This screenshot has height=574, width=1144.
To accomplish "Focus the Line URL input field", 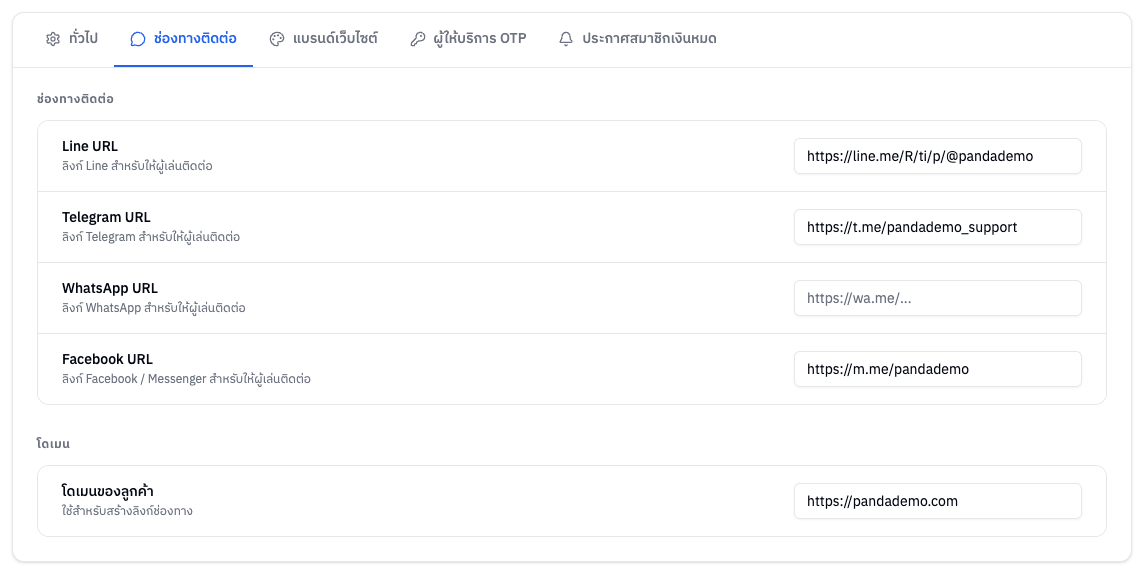I will tap(938, 156).
